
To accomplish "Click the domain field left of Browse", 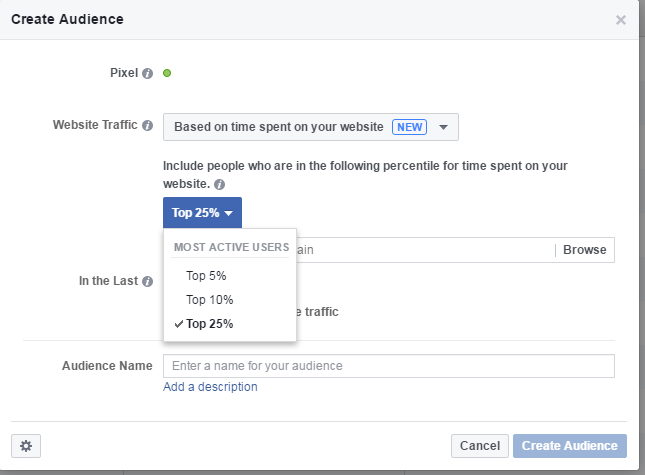I will (425, 250).
